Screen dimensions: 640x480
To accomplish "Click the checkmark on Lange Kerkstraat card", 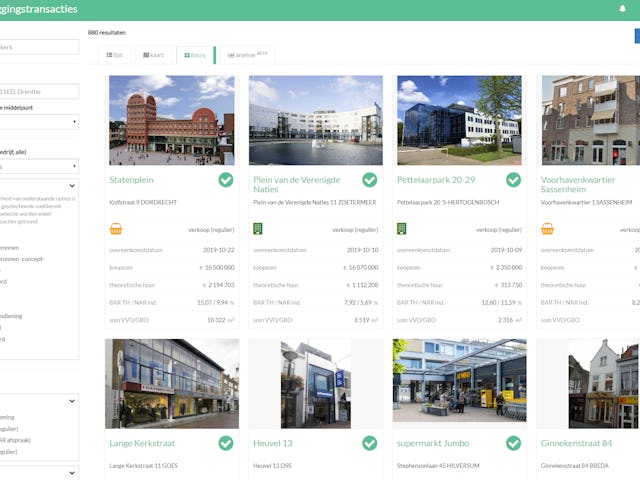I will (x=226, y=443).
